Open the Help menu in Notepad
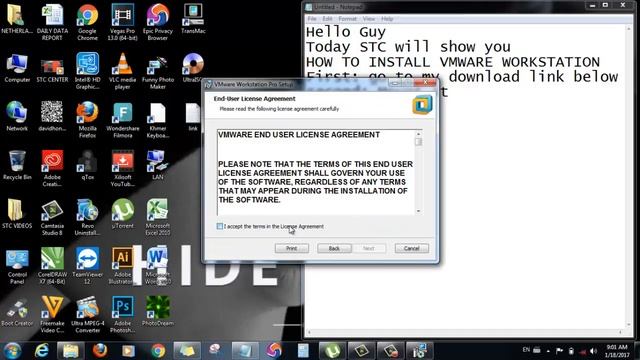Viewport: 640px width, 360px height. 387,19
